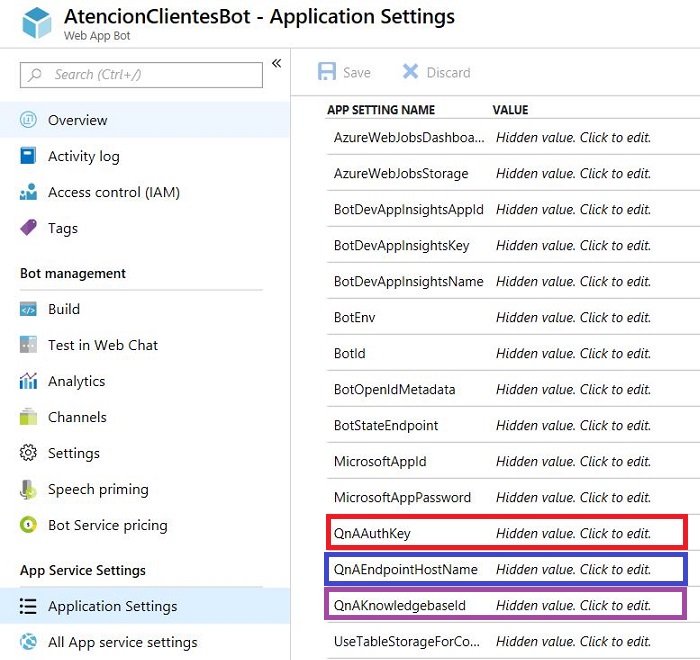Open Speech priming
This screenshot has height=660, width=700.
click(145, 489)
